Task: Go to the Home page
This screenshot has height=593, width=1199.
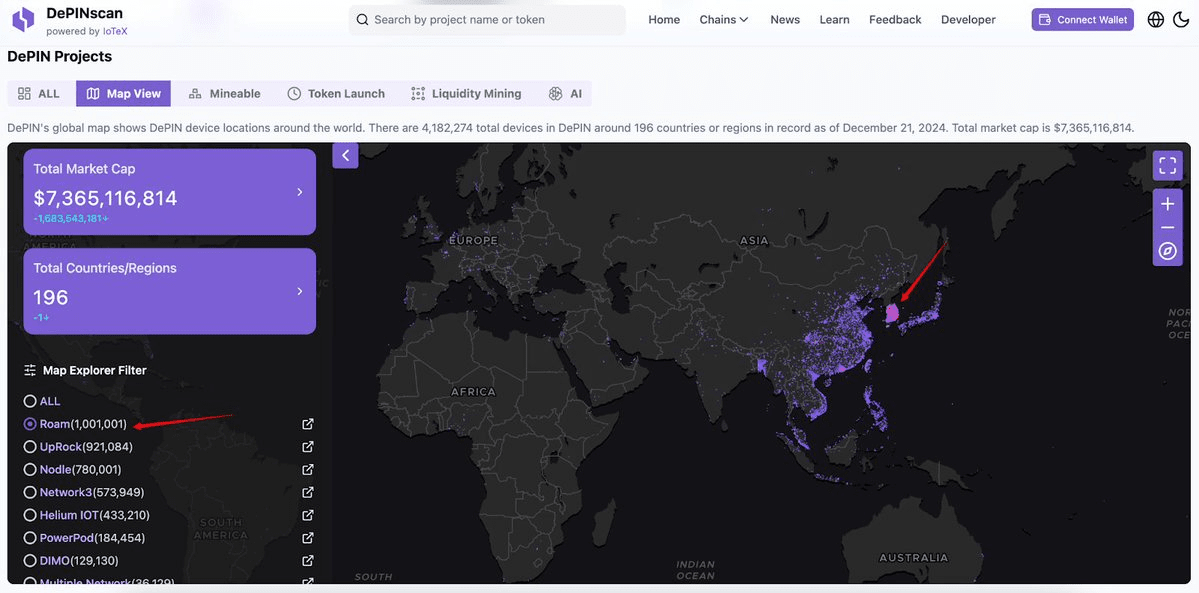Action: [x=664, y=20]
